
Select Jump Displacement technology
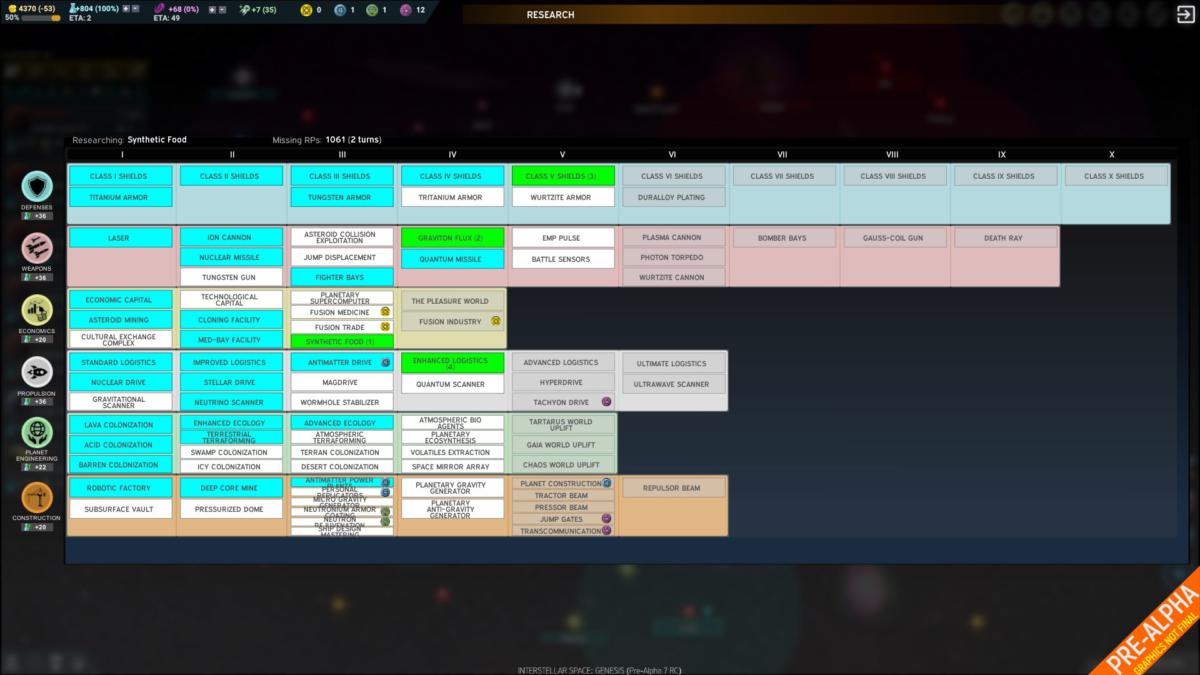pyautogui.click(x=342, y=257)
